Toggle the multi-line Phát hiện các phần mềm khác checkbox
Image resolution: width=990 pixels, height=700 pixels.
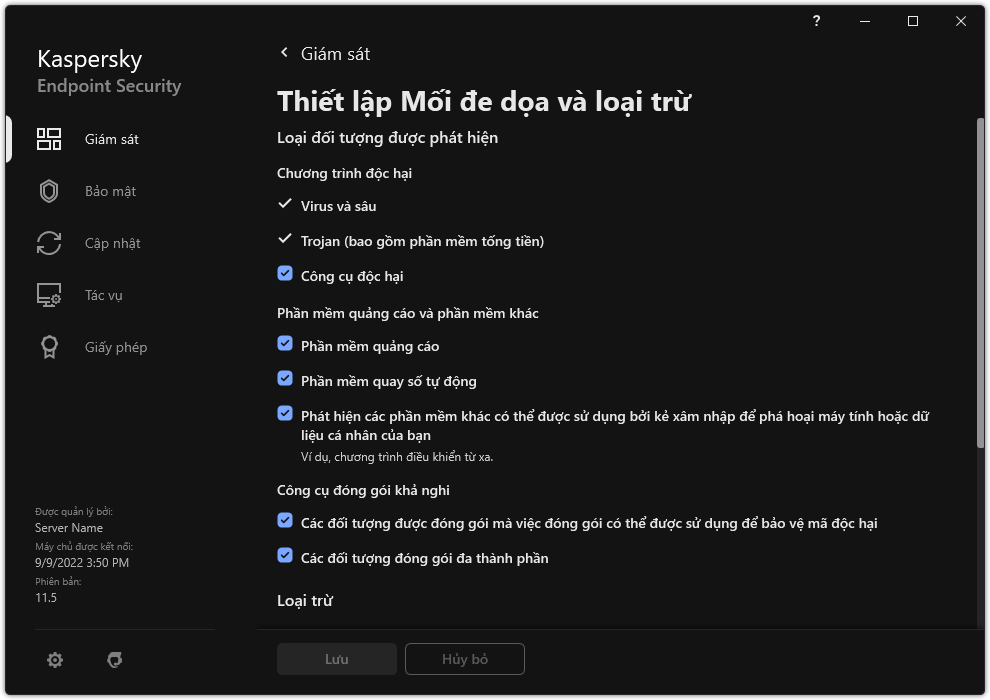[286, 413]
